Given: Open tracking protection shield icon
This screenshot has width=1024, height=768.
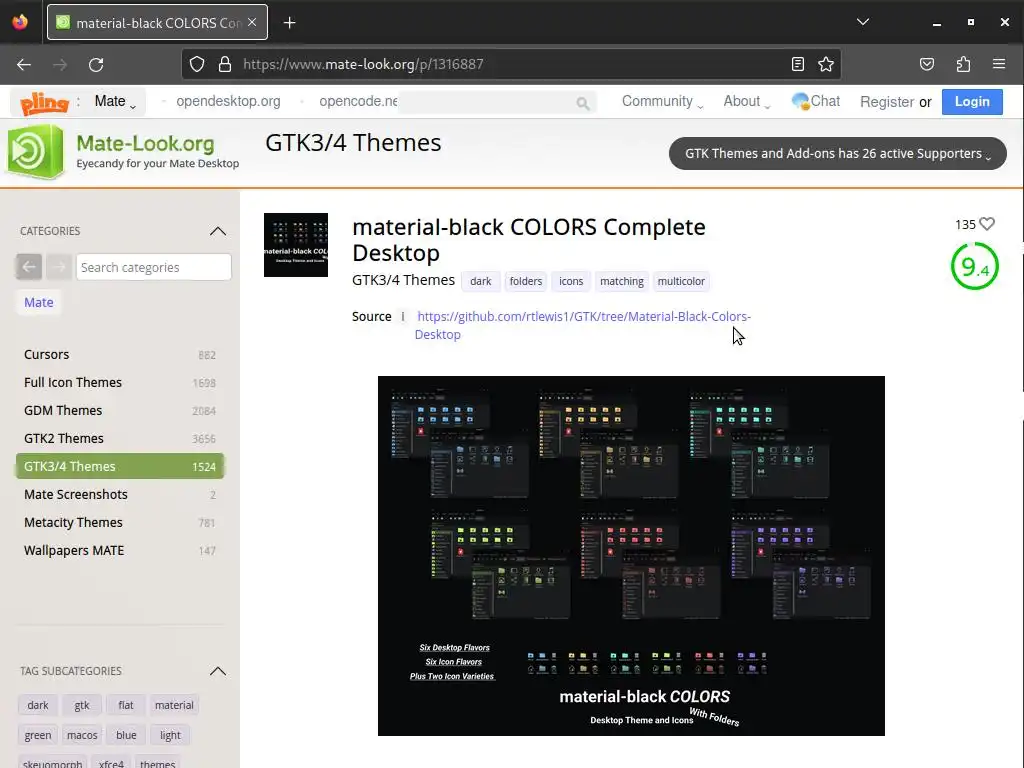Looking at the screenshot, I should point(197,64).
